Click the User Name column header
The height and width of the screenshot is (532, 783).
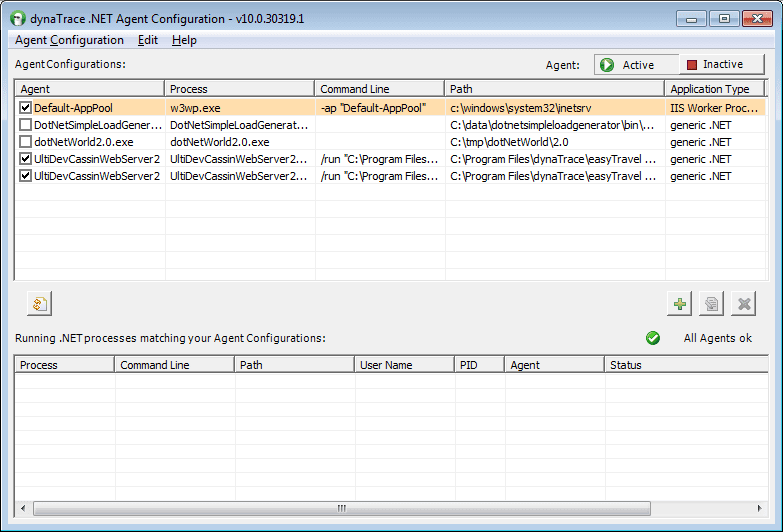pyautogui.click(x=404, y=365)
